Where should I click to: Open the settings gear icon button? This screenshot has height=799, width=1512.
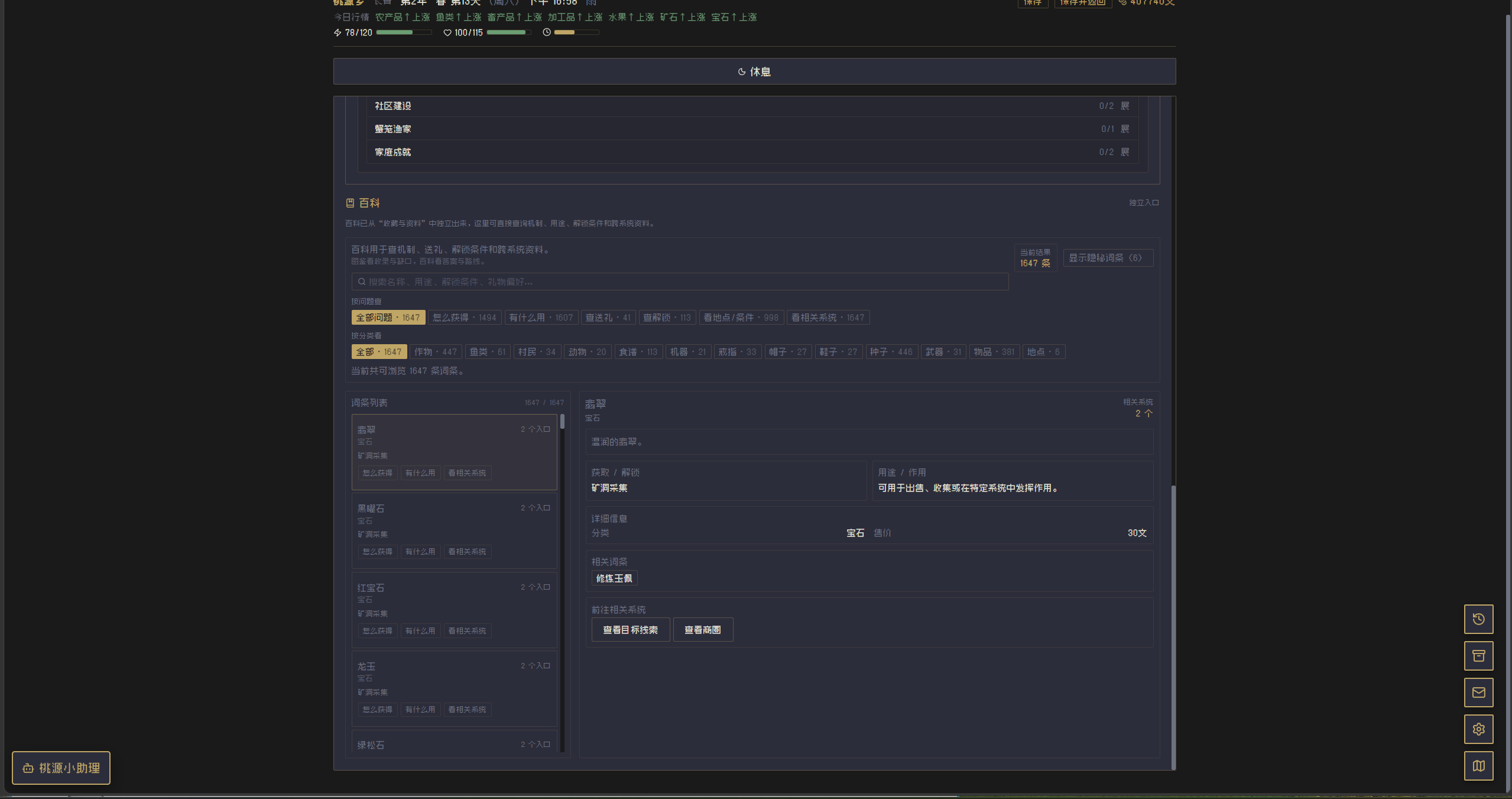click(x=1478, y=729)
